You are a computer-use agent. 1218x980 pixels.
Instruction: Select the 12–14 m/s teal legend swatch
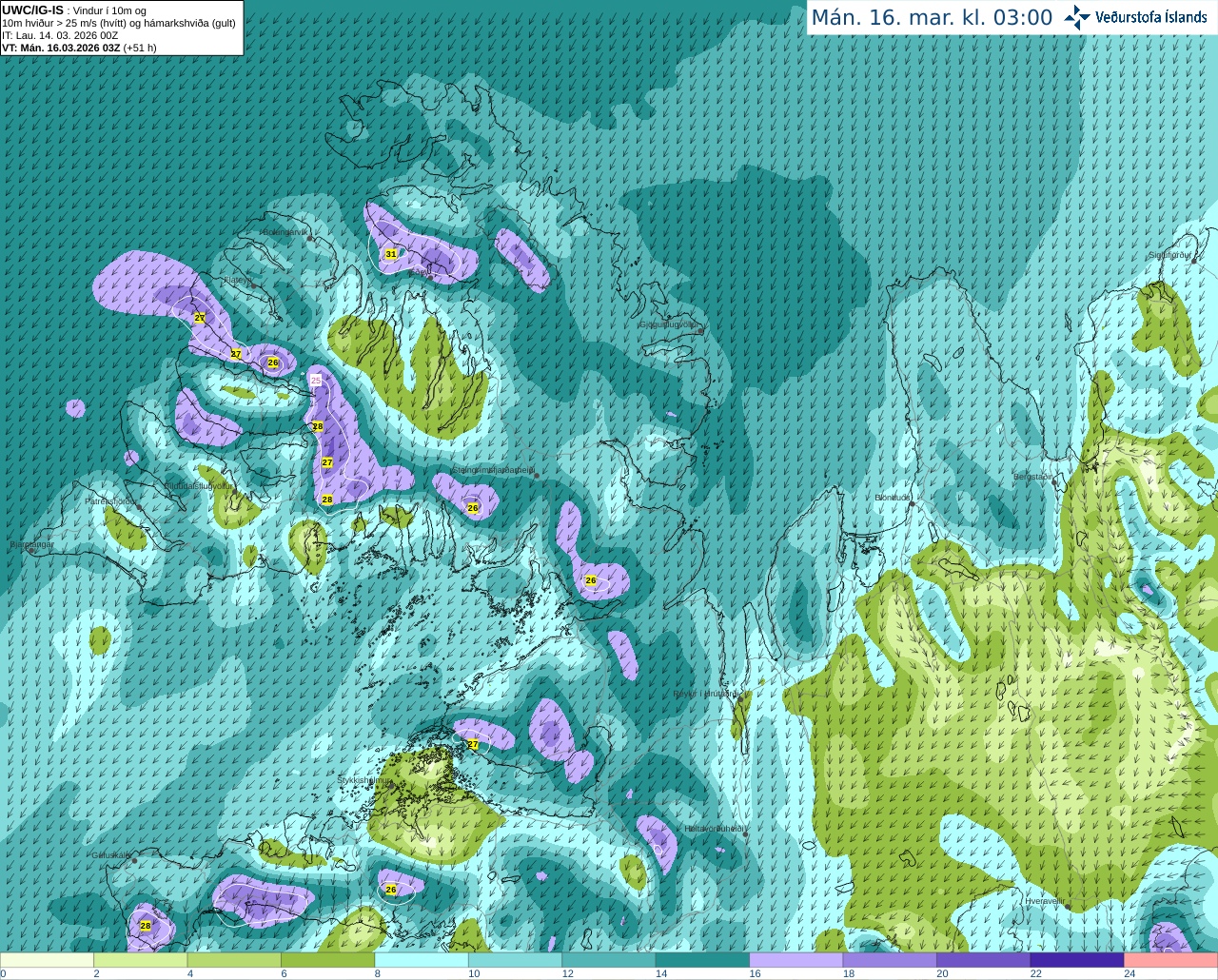(x=609, y=960)
